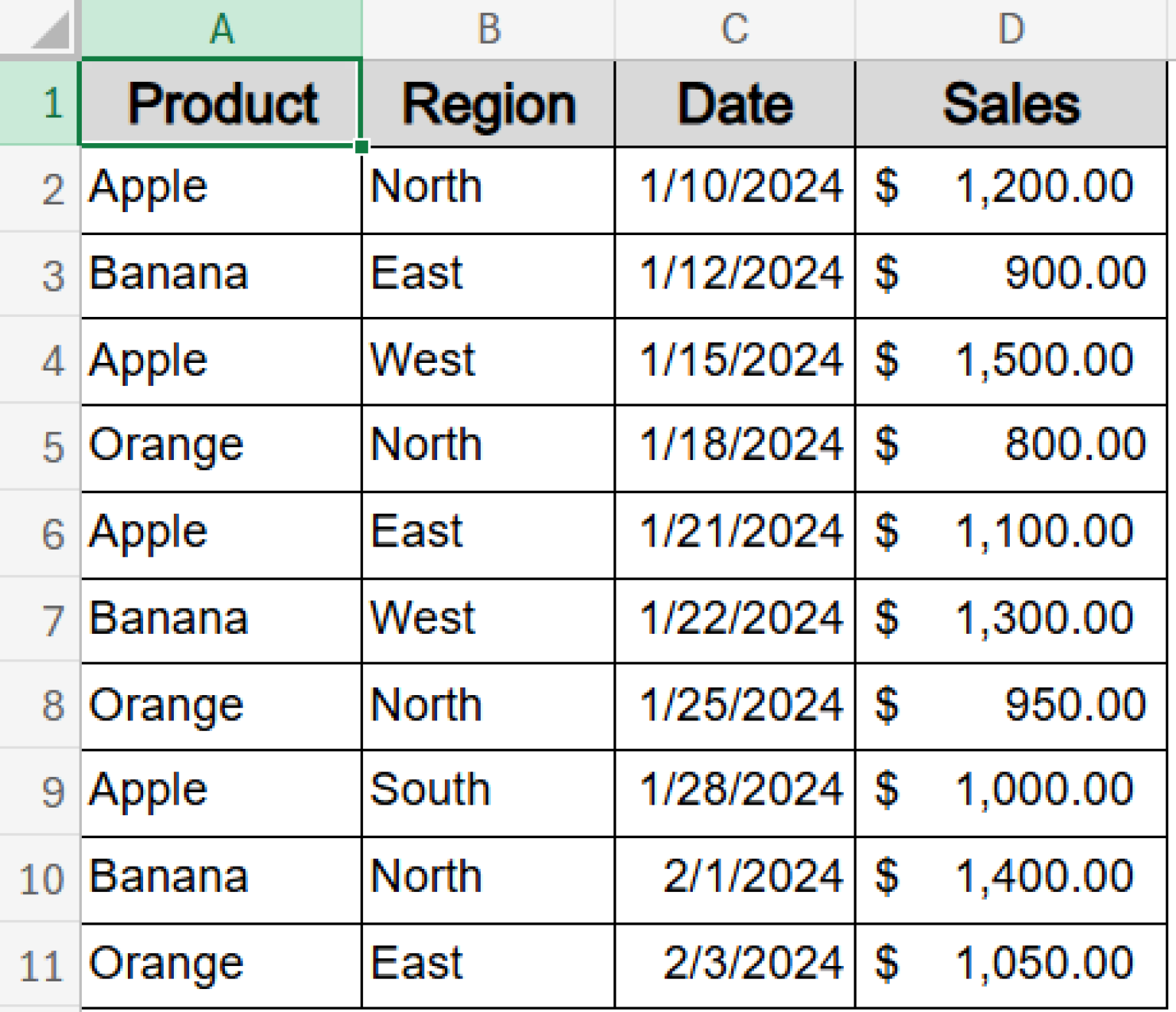Screen dimensions: 1176x1012
Task: Select the Apple cell in row 2
Action: point(220,188)
